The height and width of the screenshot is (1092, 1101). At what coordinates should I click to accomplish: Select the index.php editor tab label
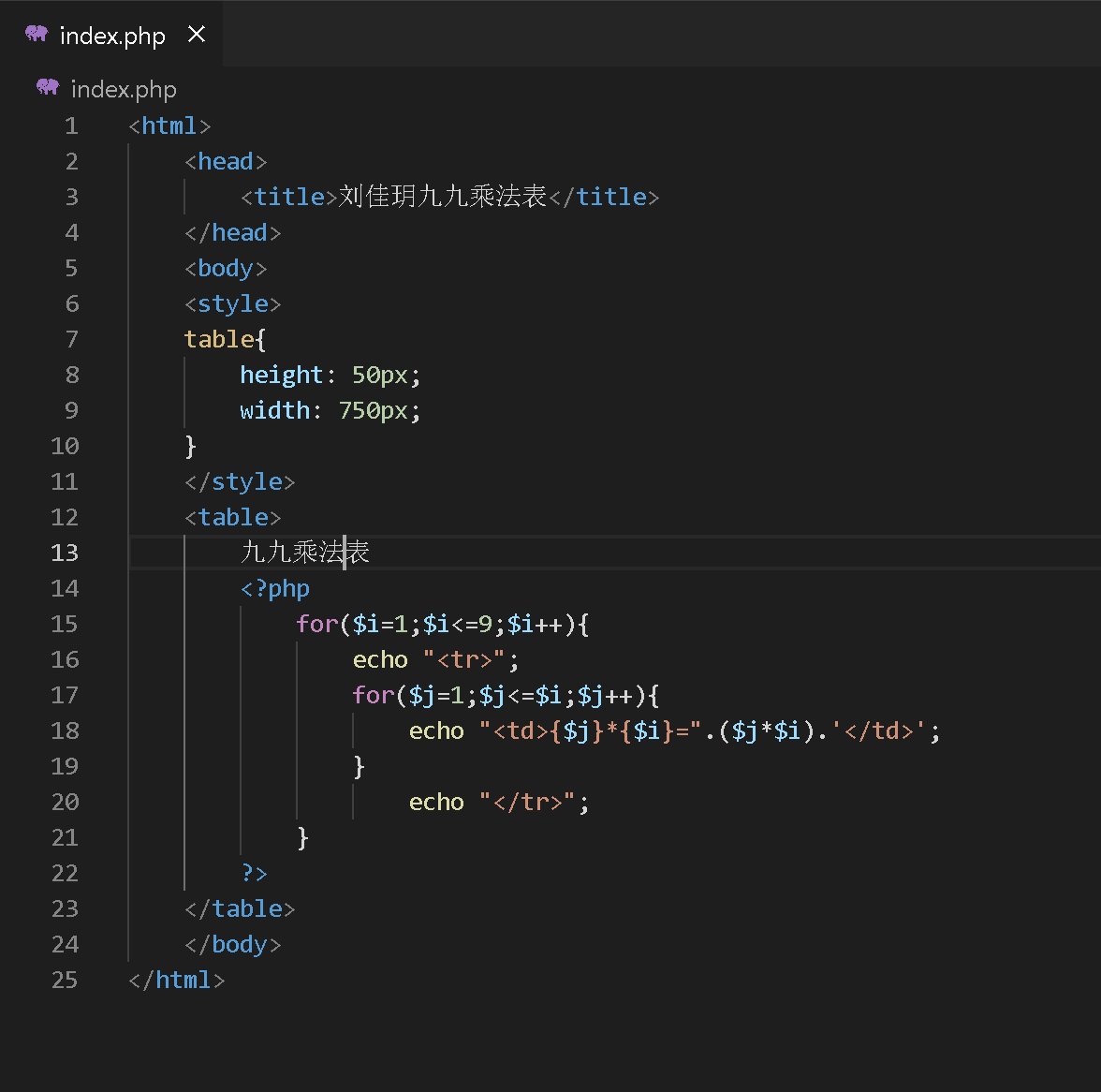coord(112,36)
